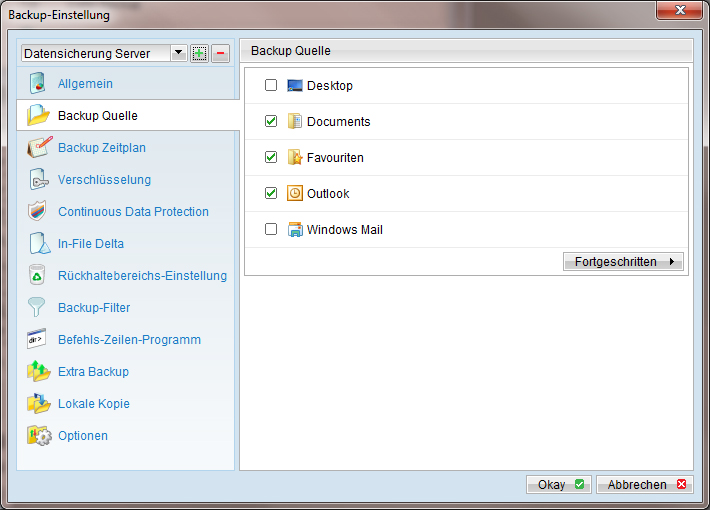Click the Lokale Kopie folder icon
710x510 pixels.
(38, 403)
